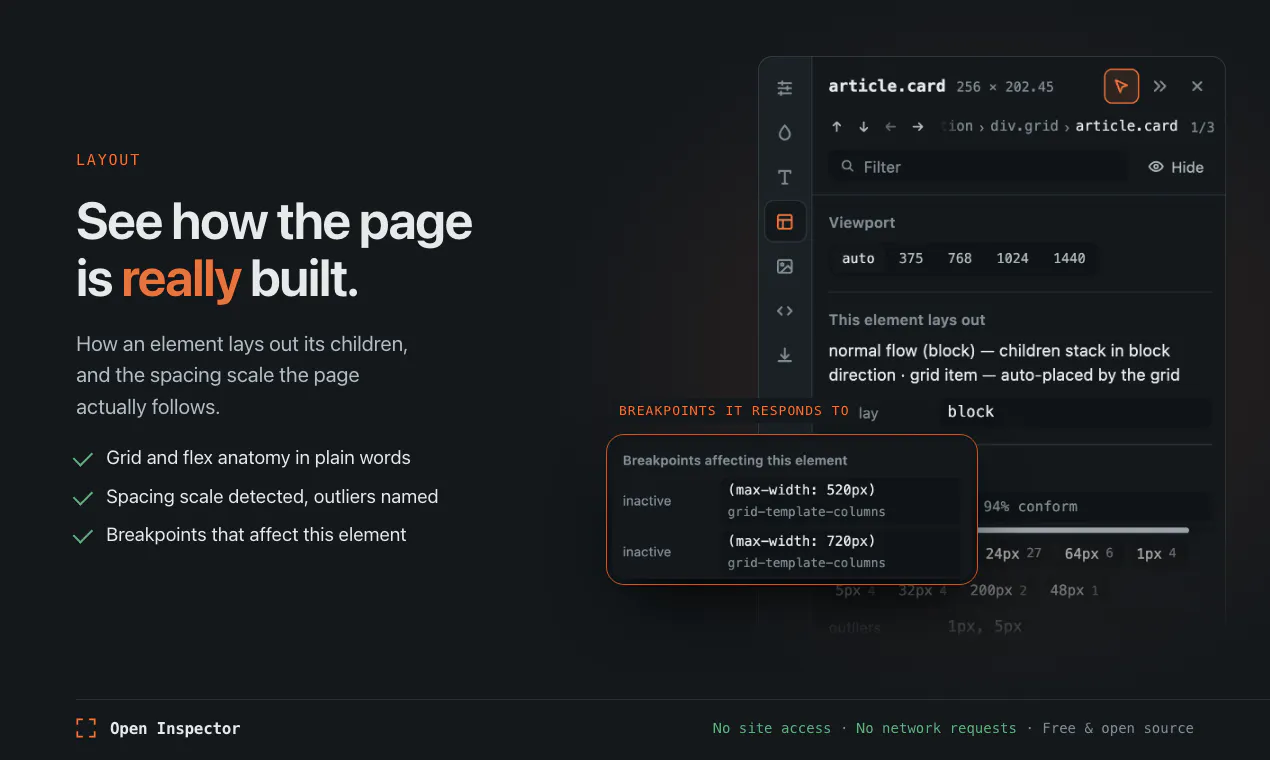Collapse panel with double chevron icon
The width and height of the screenshot is (1270, 760).
pyautogui.click(x=1160, y=86)
